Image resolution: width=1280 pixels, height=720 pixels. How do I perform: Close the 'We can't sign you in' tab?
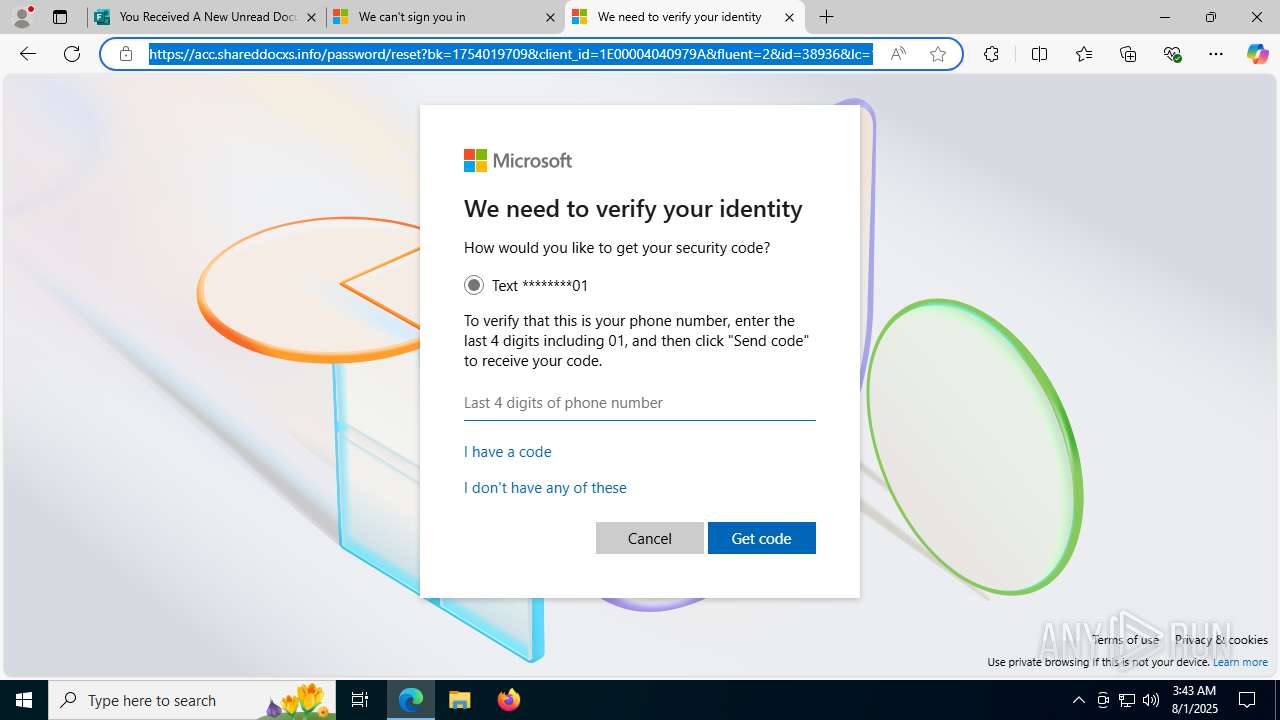[550, 17]
